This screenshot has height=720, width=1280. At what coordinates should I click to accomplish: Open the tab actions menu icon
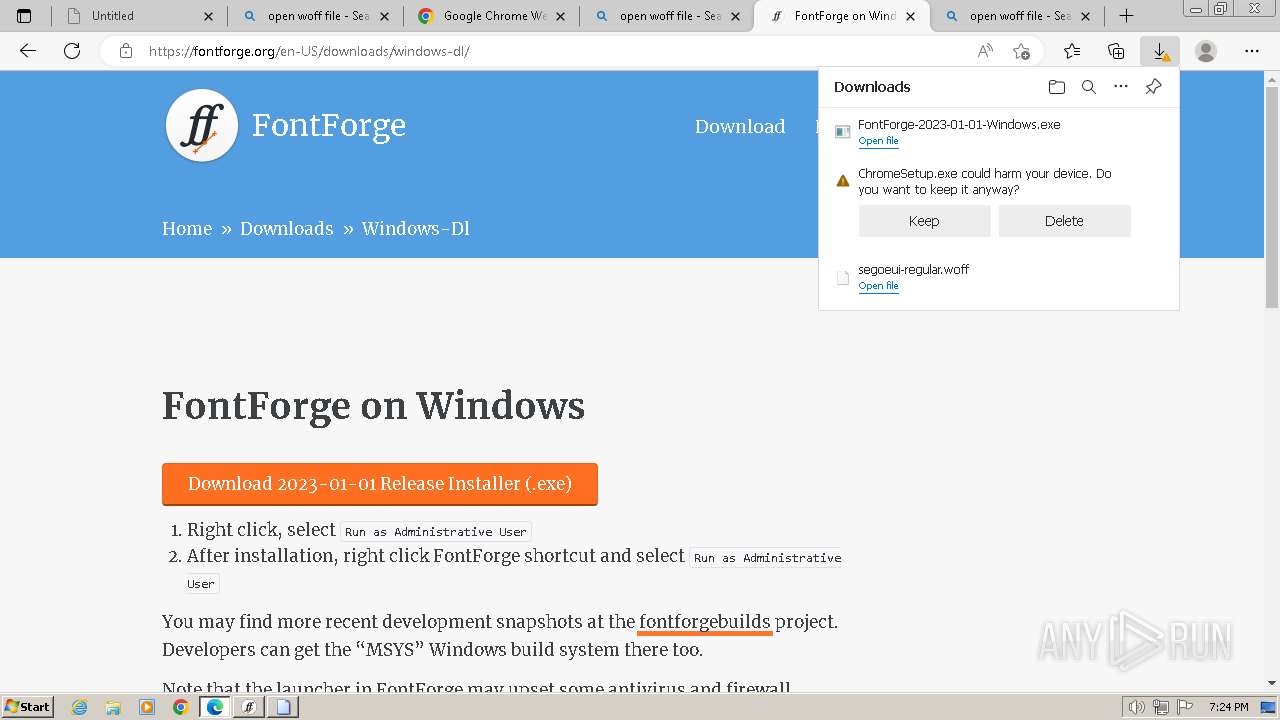pos(24,16)
